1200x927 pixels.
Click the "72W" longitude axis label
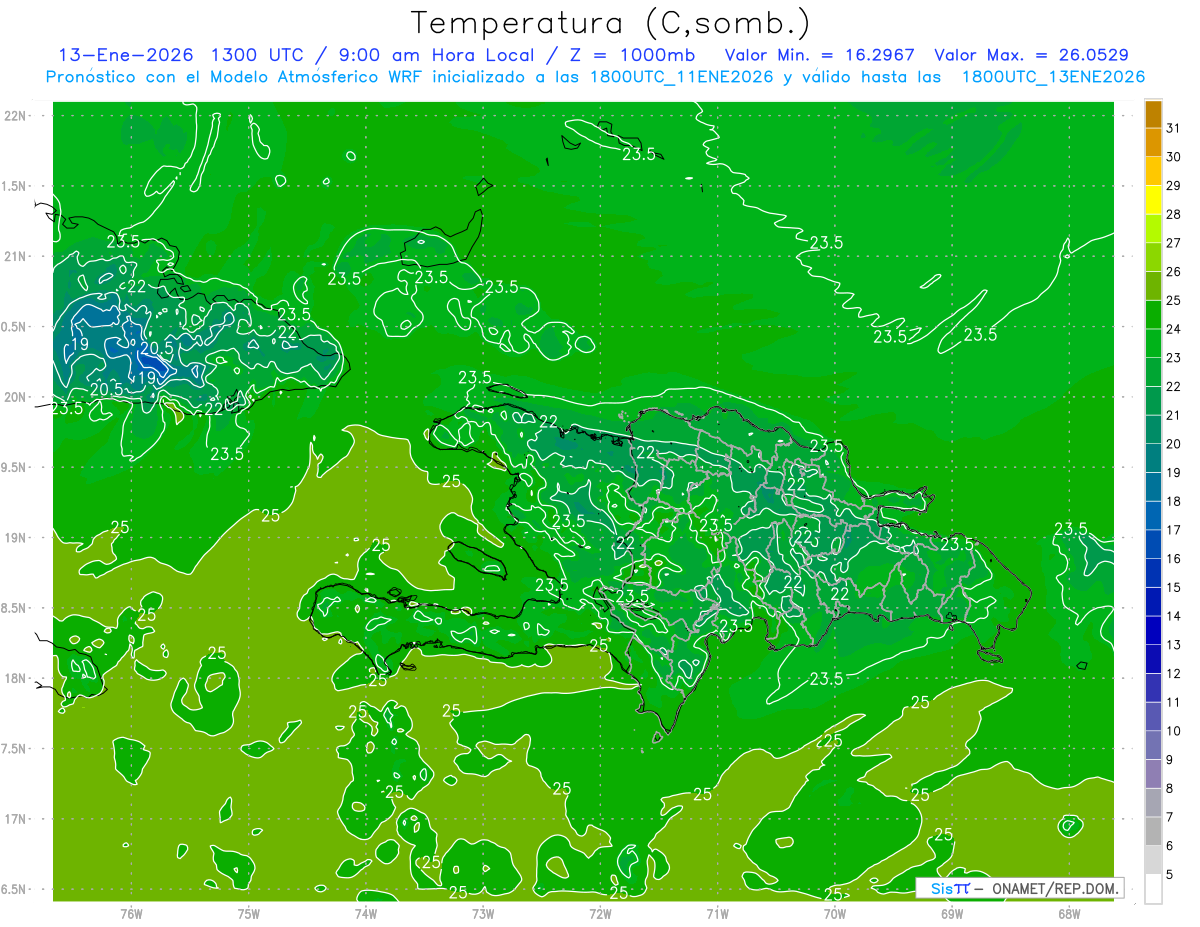(x=600, y=913)
